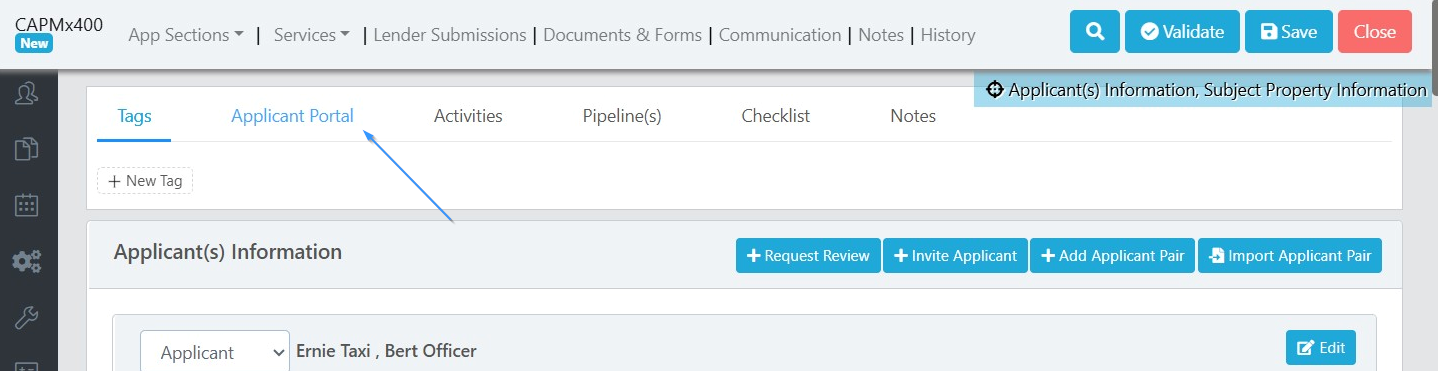The height and width of the screenshot is (371, 1438).
Task: Select the Tags tab
Action: click(x=134, y=116)
